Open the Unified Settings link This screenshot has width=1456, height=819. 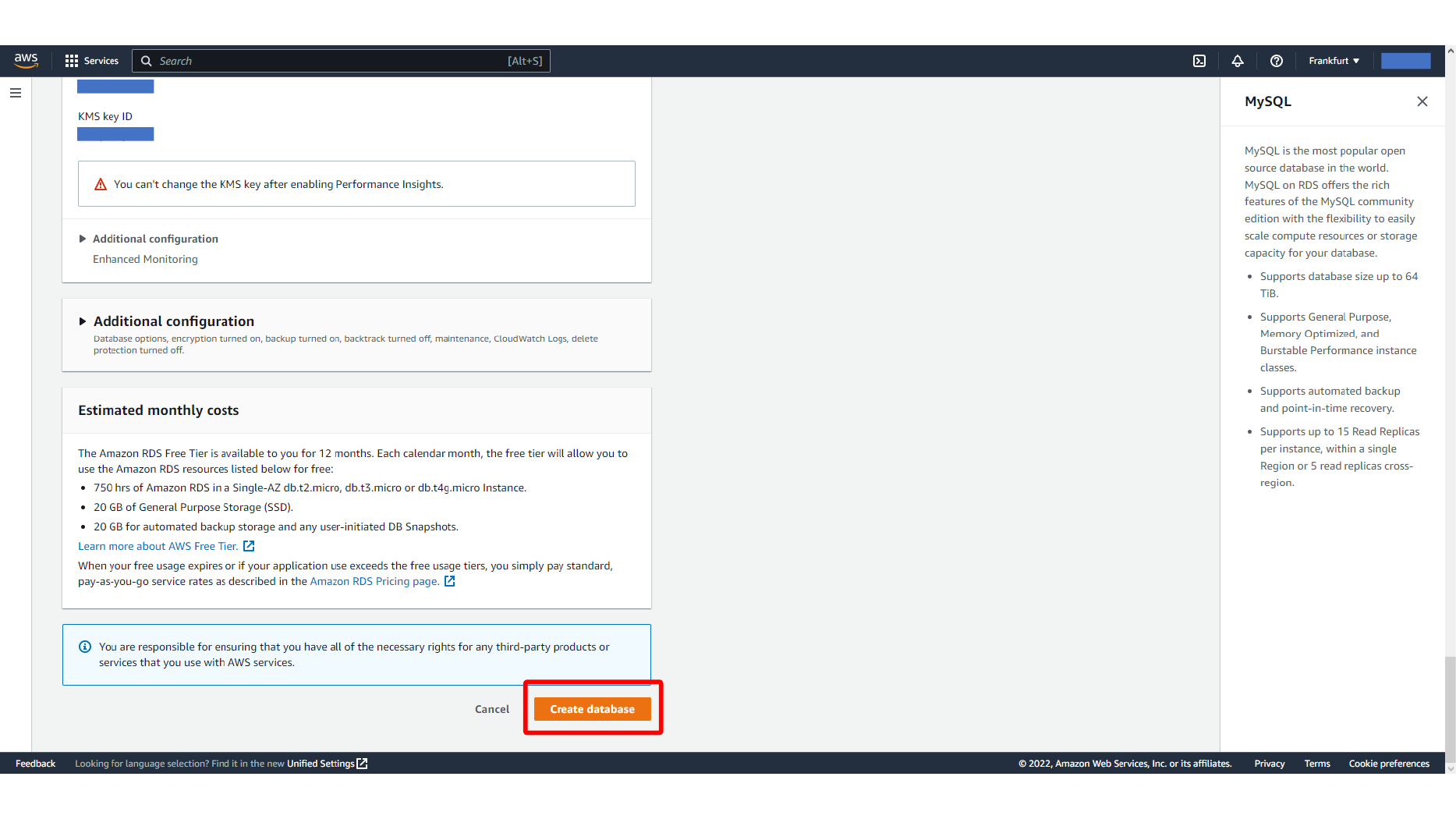pyautogui.click(x=321, y=764)
